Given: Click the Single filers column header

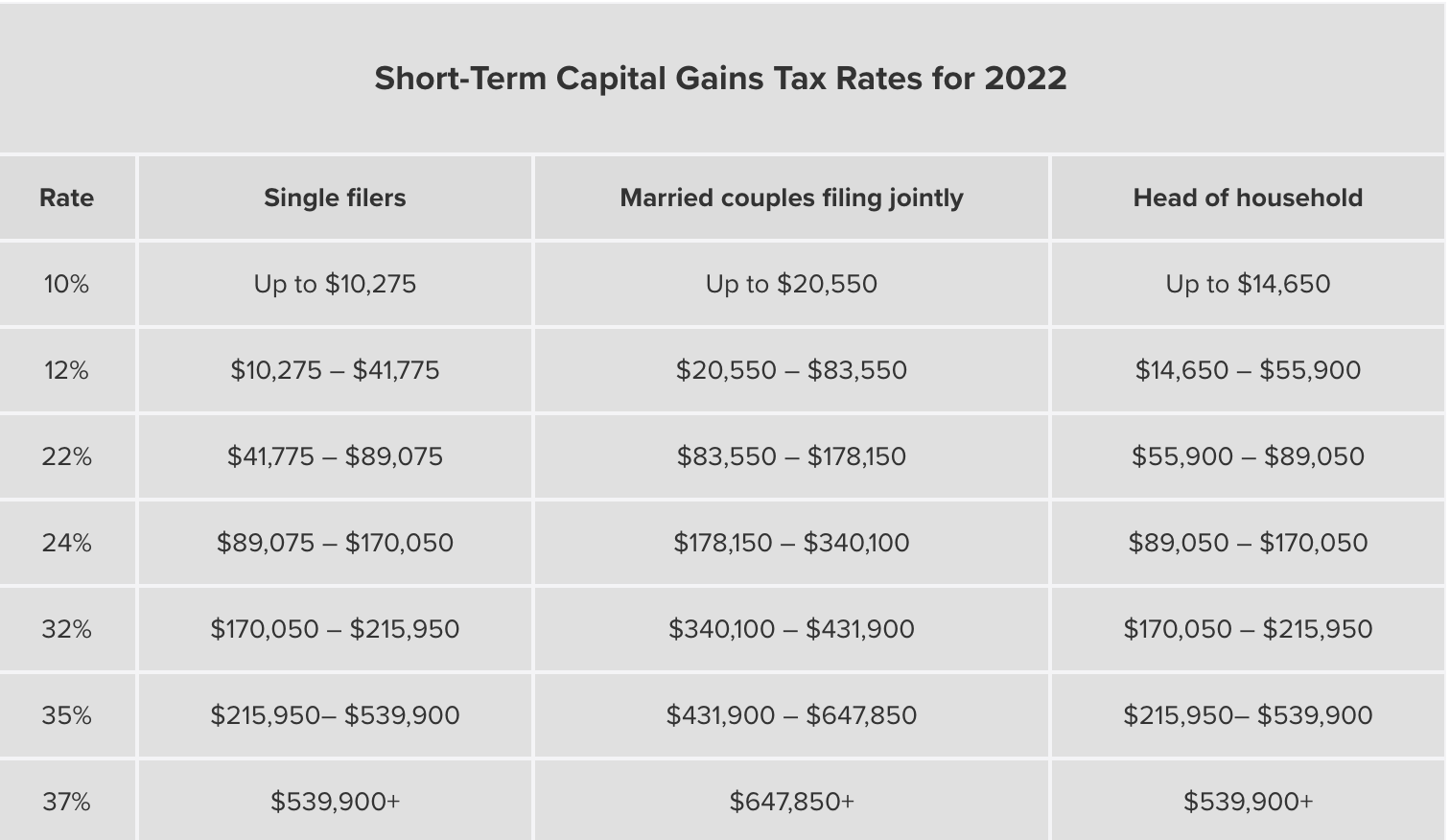Looking at the screenshot, I should (x=335, y=198).
